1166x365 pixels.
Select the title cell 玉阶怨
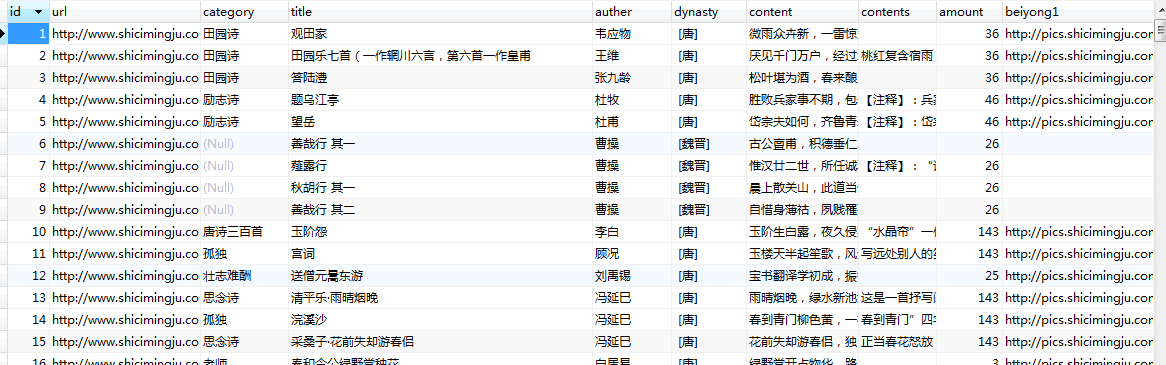[x=441, y=231]
